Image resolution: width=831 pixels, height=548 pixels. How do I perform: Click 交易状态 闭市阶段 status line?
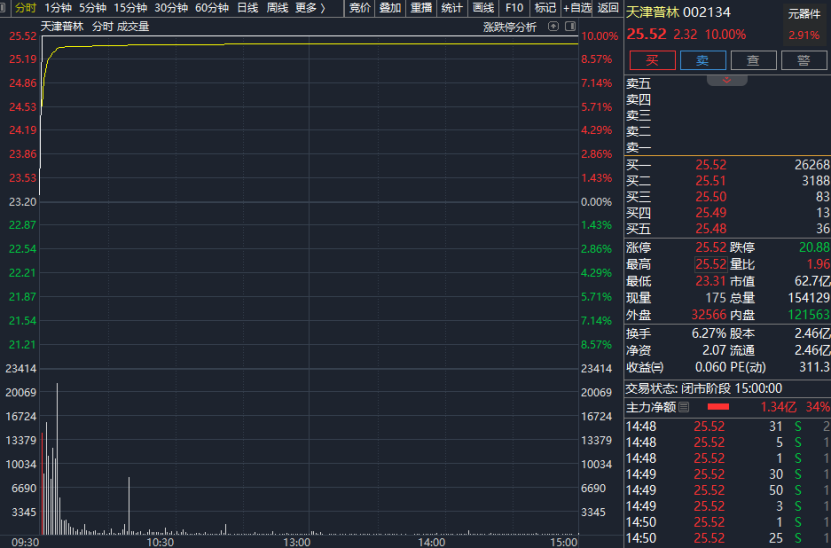(x=703, y=388)
